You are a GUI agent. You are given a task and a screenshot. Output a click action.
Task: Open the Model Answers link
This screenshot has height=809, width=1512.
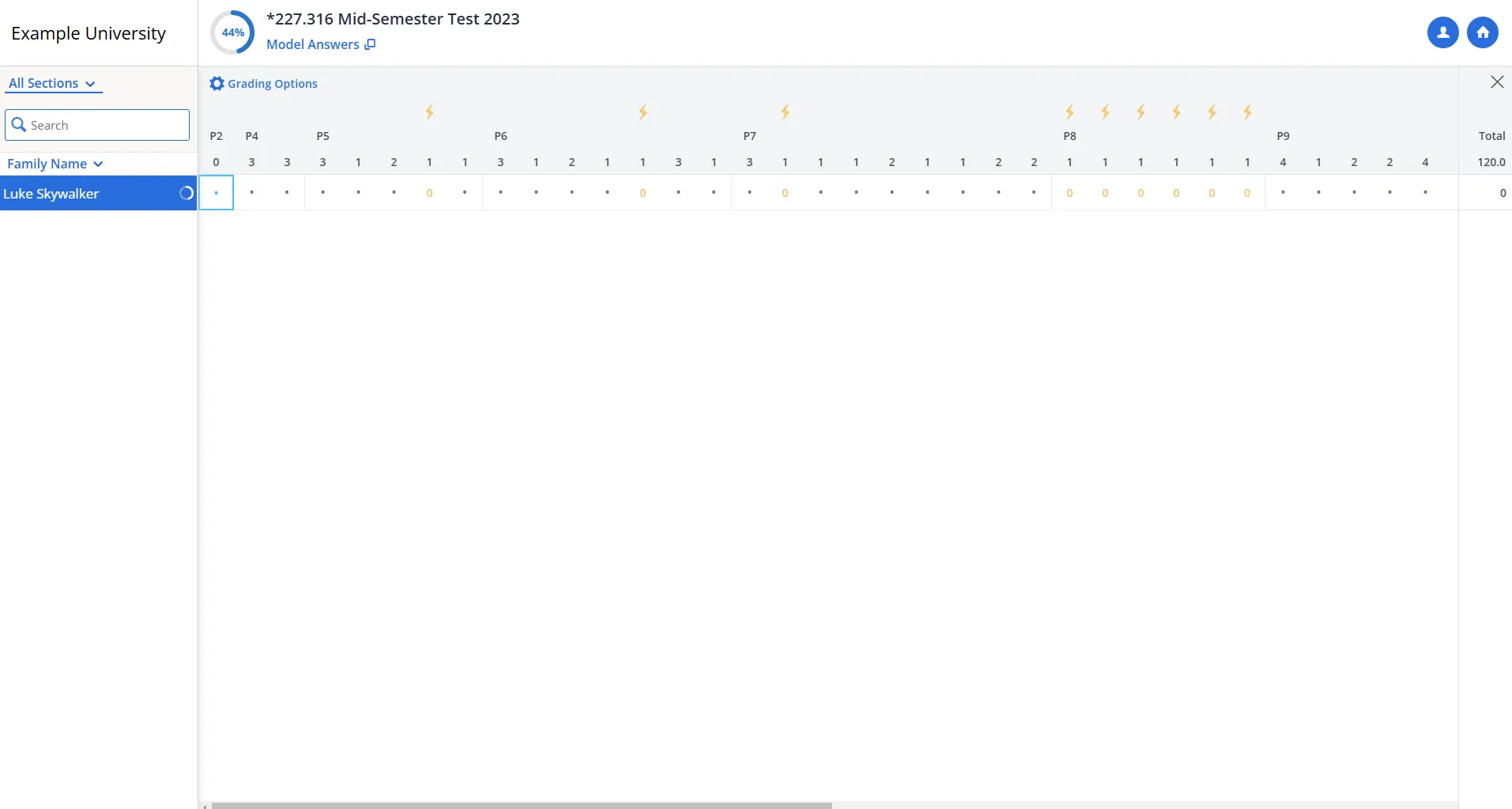tap(320, 44)
